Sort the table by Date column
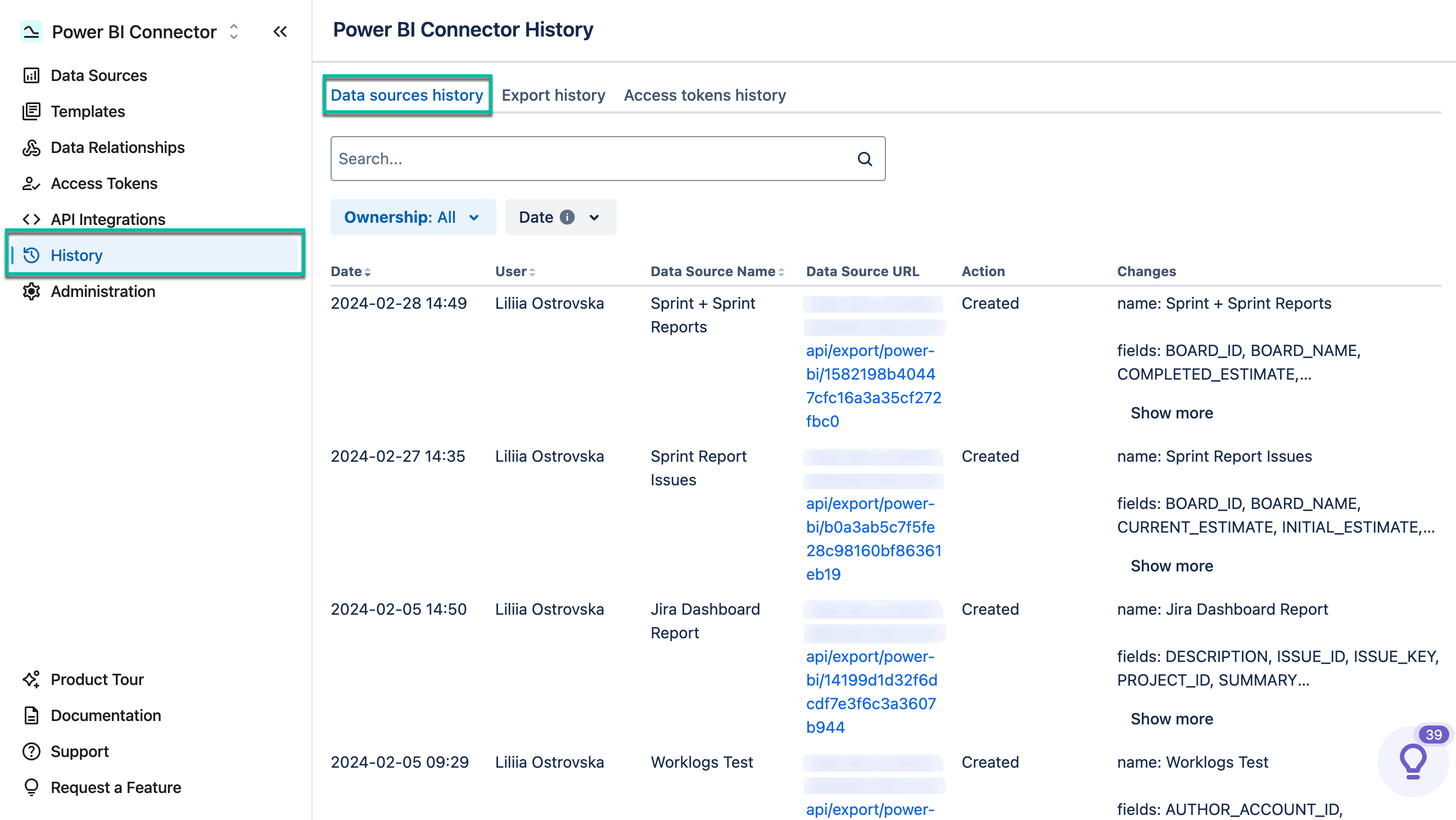1456x820 pixels. pos(368,272)
